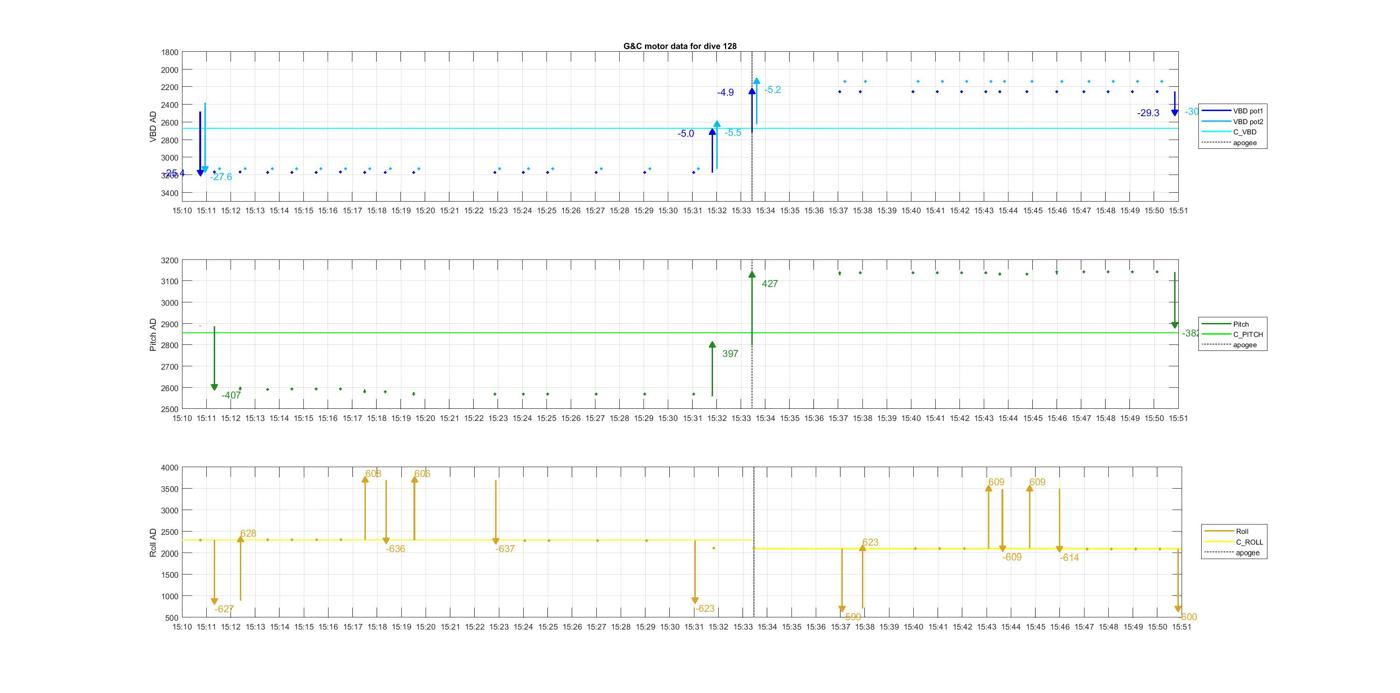Click the '-609' annotation in the Roll plot
The image size is (1400, 693).
point(1012,557)
